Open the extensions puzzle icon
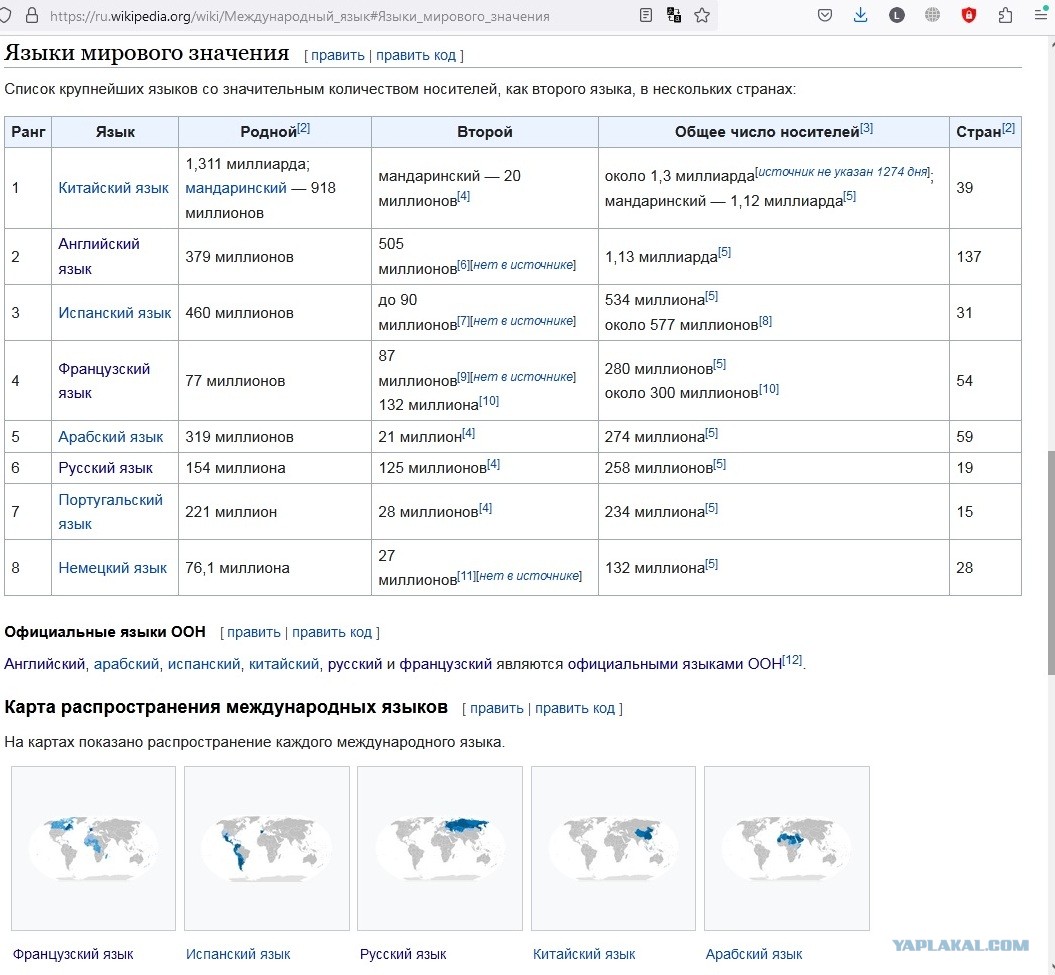The height and width of the screenshot is (975, 1055). [x=1005, y=15]
